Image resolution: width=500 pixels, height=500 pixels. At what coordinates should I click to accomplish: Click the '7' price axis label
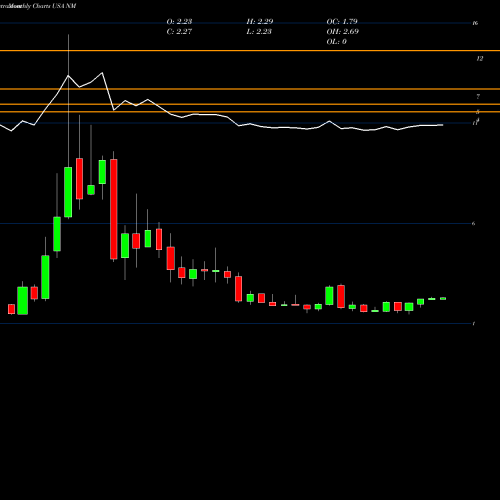pos(478,97)
